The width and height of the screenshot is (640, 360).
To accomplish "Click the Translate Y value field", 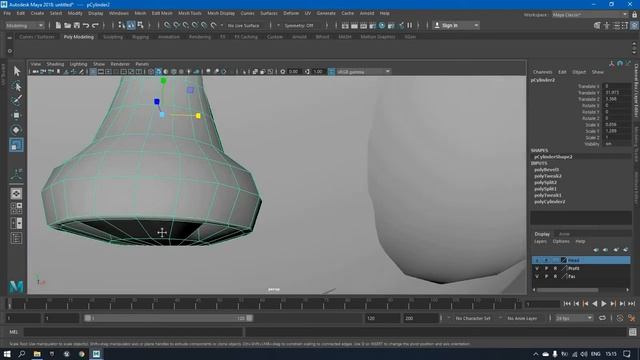I will click(x=617, y=93).
